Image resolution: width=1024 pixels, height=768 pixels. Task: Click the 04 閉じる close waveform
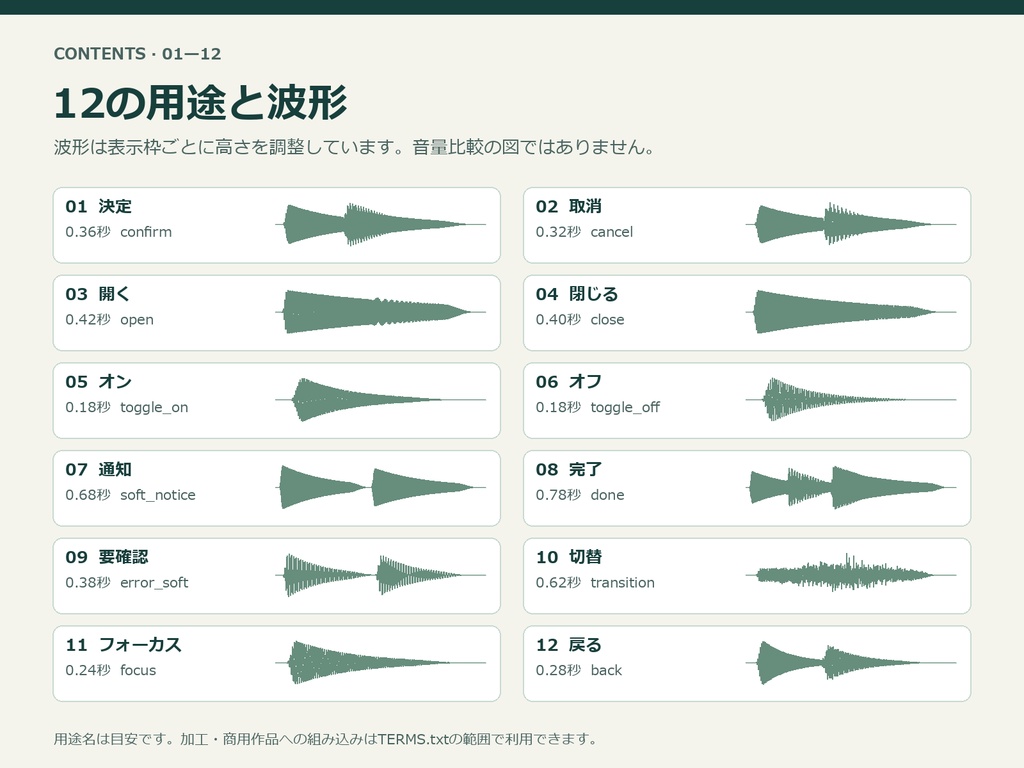pyautogui.click(x=851, y=312)
